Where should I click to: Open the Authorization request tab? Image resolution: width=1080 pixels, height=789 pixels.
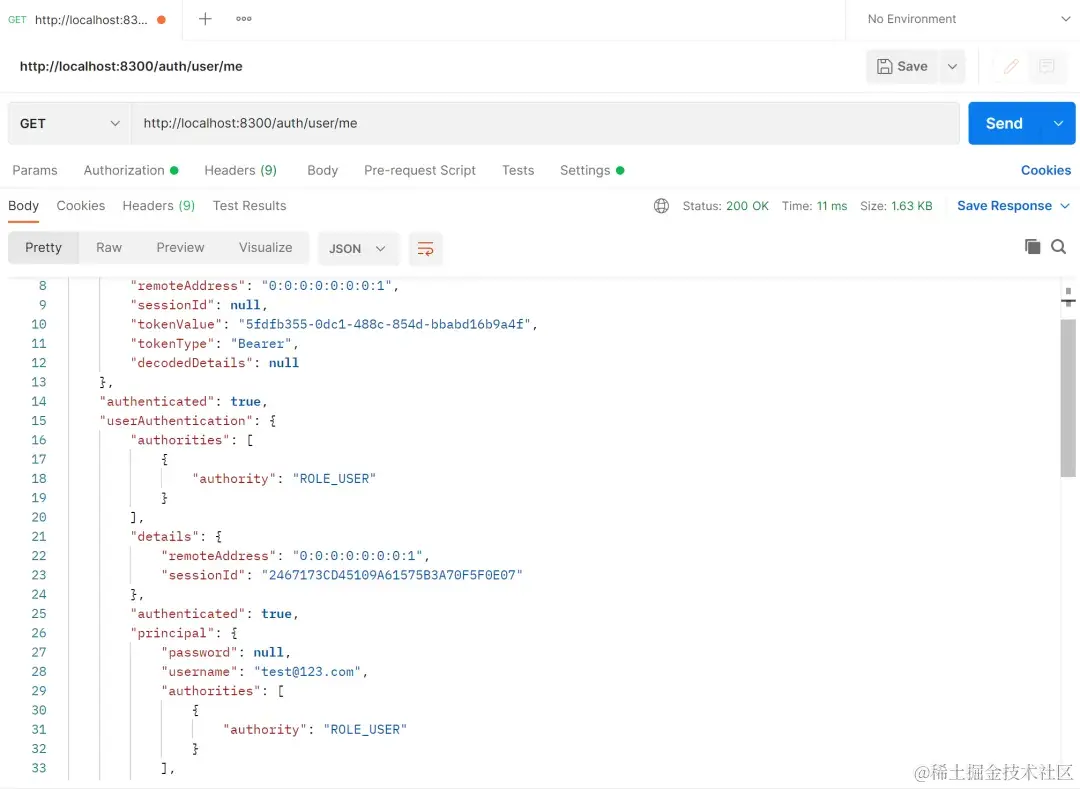pos(131,170)
